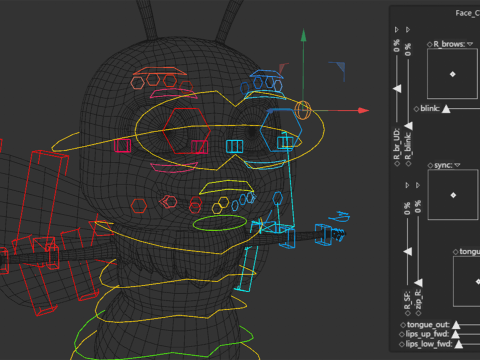
Task: Toggle the tongue_out keyframe diamond
Action: tap(403, 325)
